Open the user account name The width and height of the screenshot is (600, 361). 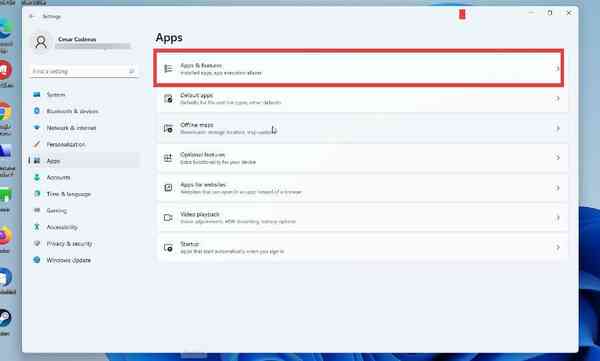click(x=77, y=39)
